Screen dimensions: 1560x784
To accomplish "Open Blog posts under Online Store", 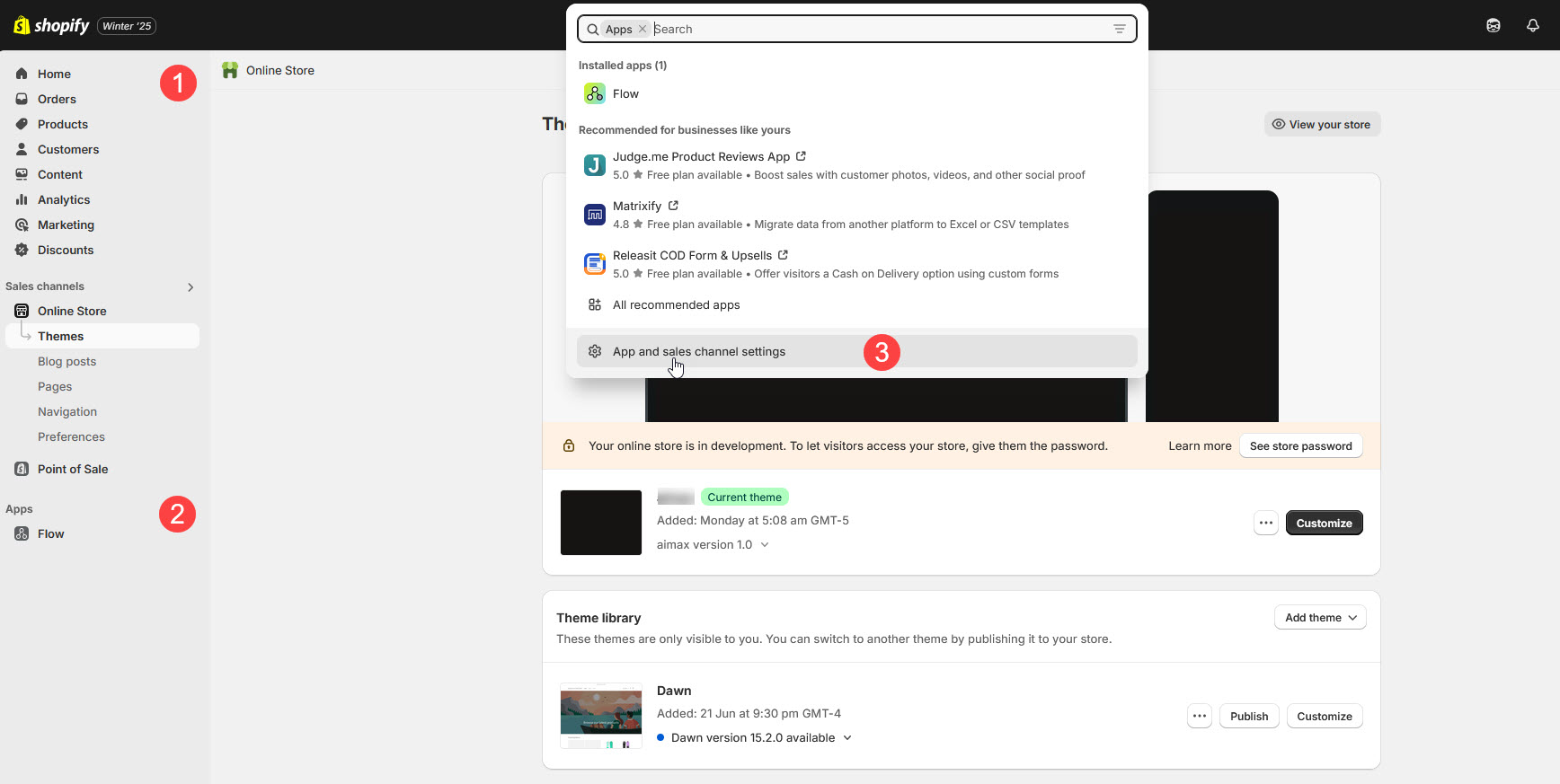I will pos(66,361).
